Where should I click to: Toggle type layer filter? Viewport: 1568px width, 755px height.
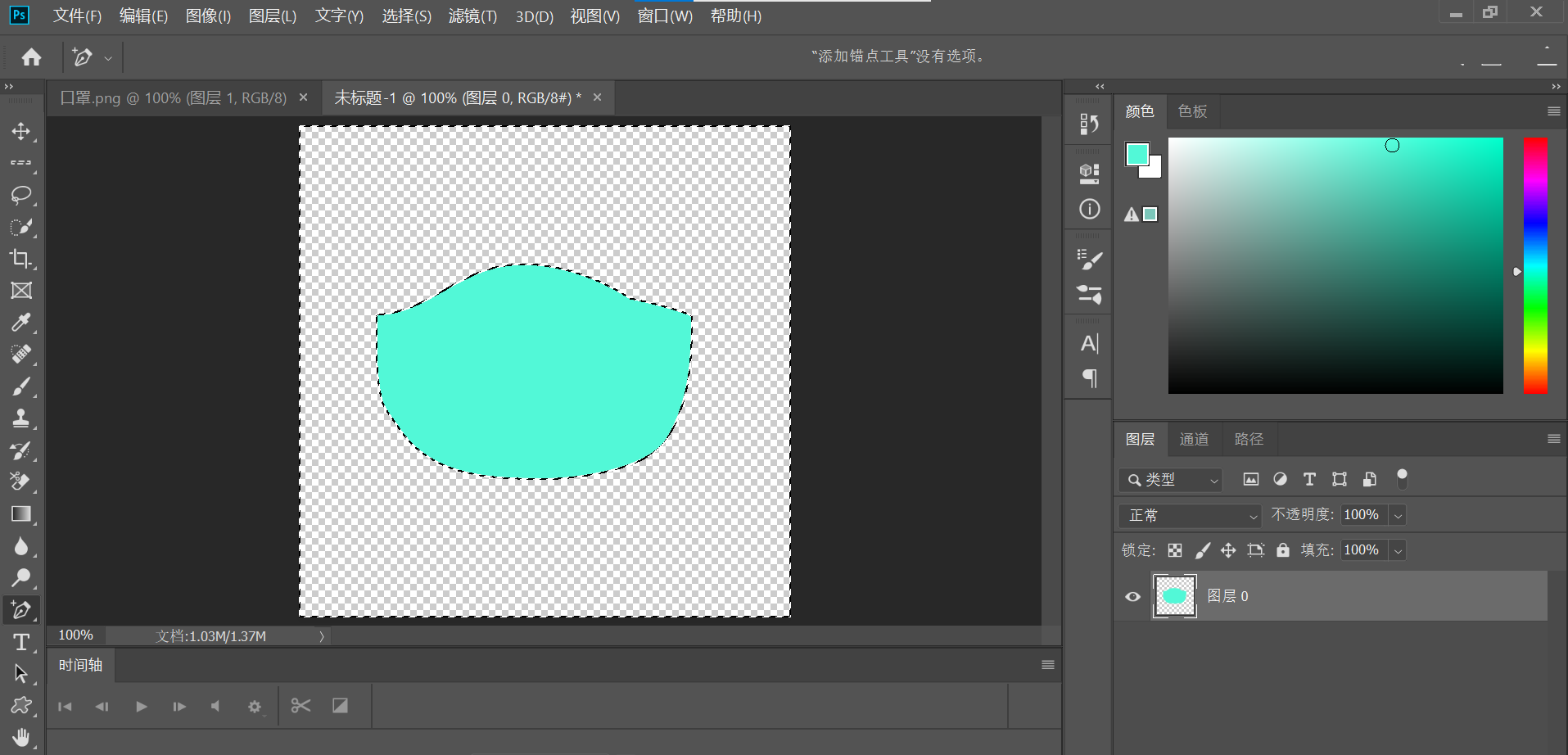(1309, 480)
